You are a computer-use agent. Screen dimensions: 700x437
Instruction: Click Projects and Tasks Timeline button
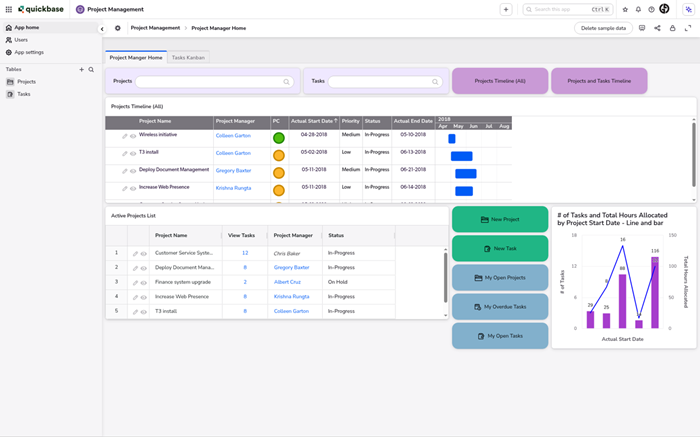599,81
